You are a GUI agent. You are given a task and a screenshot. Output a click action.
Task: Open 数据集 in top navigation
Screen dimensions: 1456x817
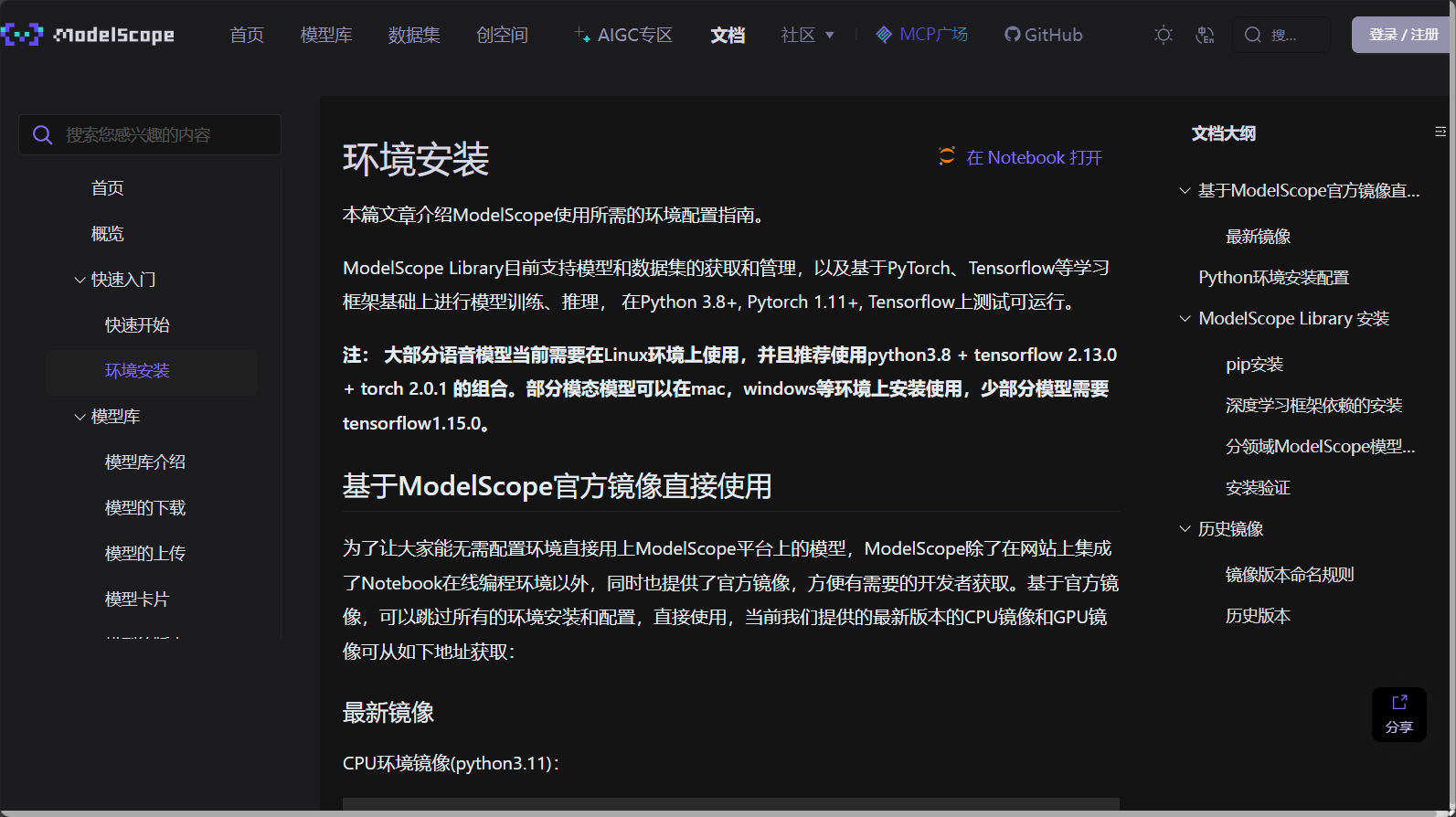pos(414,35)
